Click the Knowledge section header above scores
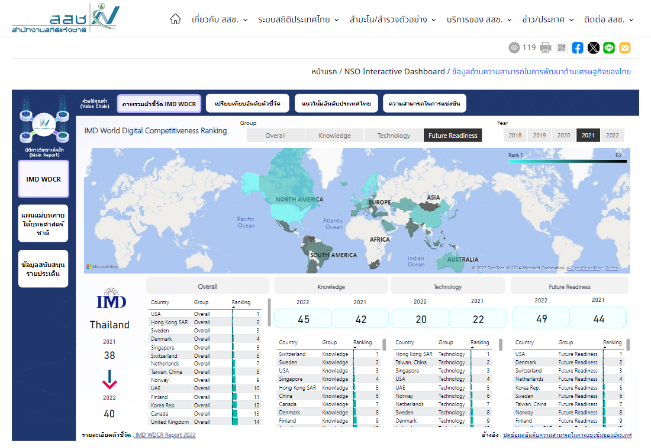This screenshot has height=448, width=651. [x=331, y=286]
